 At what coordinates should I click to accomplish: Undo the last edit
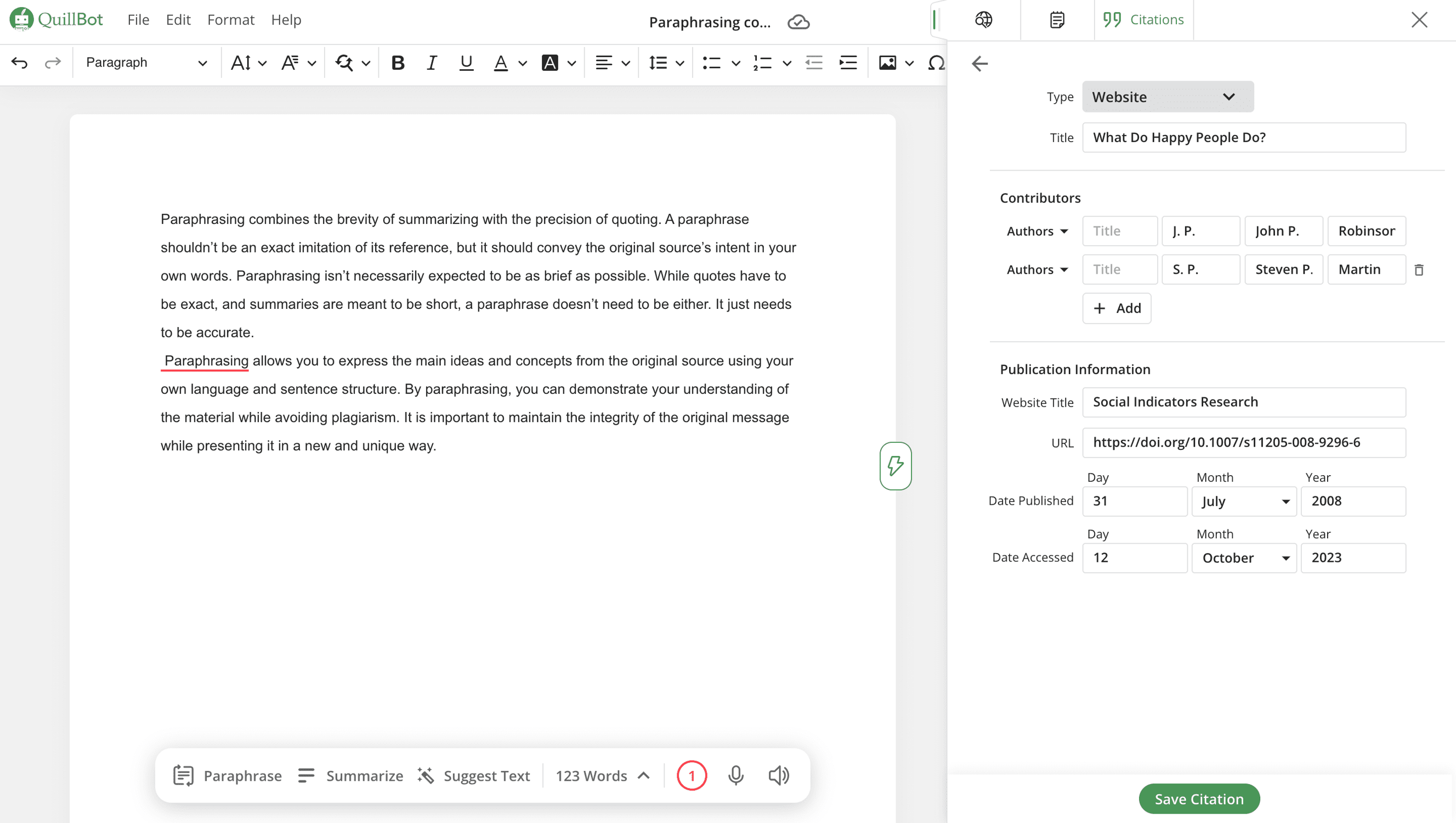[x=20, y=63]
